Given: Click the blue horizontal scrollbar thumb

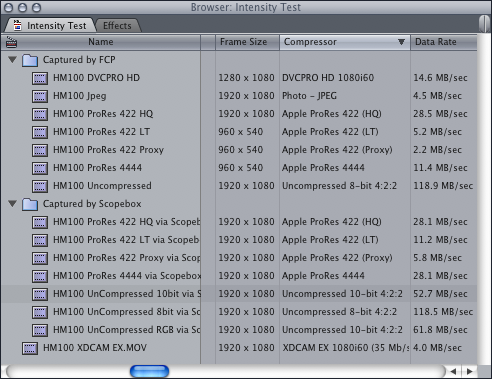Looking at the screenshot, I should 149,371.
